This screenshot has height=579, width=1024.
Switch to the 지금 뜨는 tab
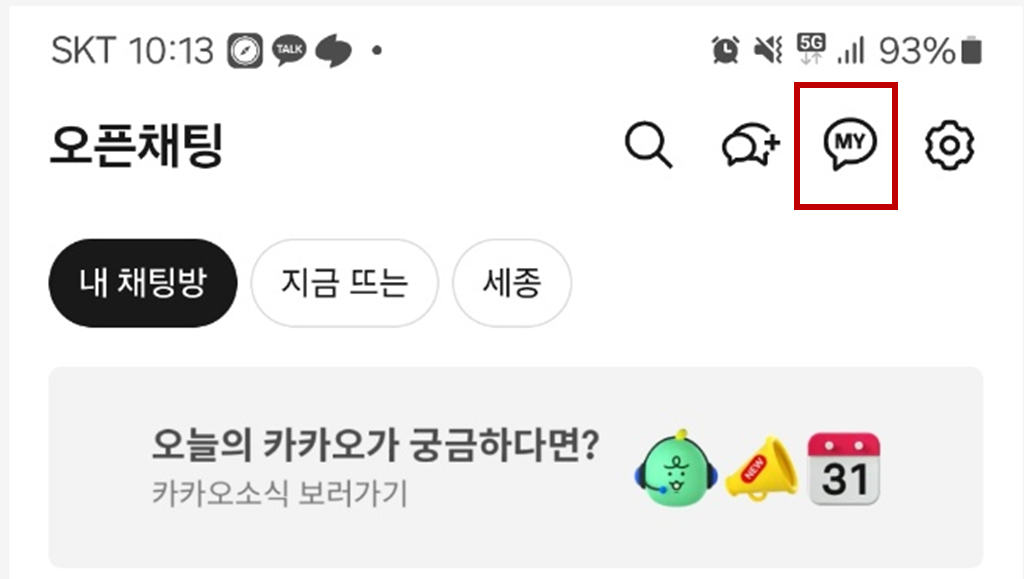pos(344,283)
